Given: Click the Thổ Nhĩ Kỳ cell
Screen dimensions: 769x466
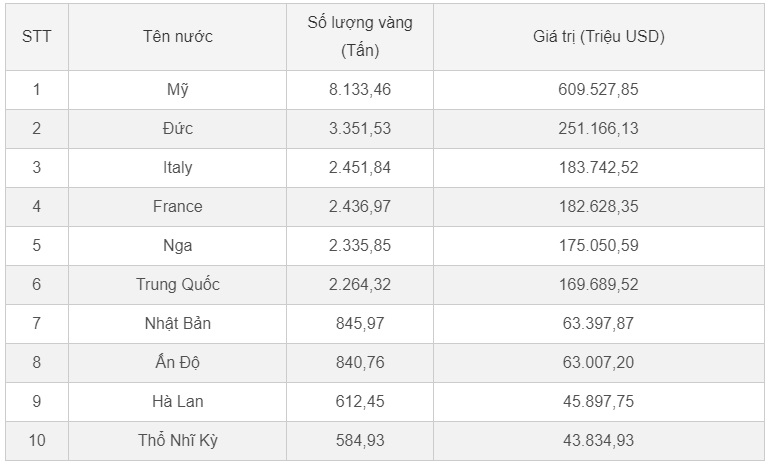Looking at the screenshot, I should point(177,440).
